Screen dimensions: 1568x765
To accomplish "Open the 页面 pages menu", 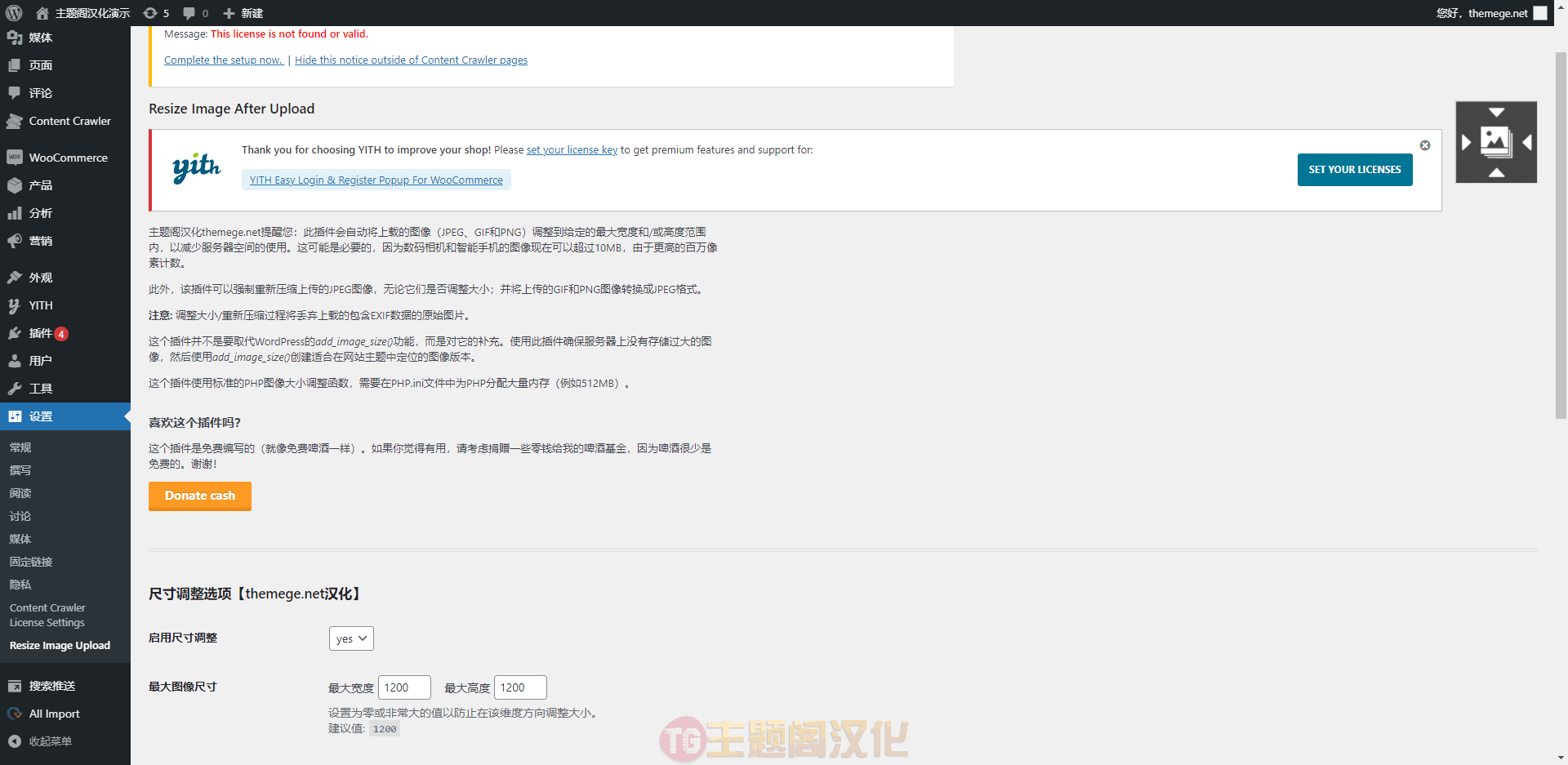I will [x=65, y=65].
